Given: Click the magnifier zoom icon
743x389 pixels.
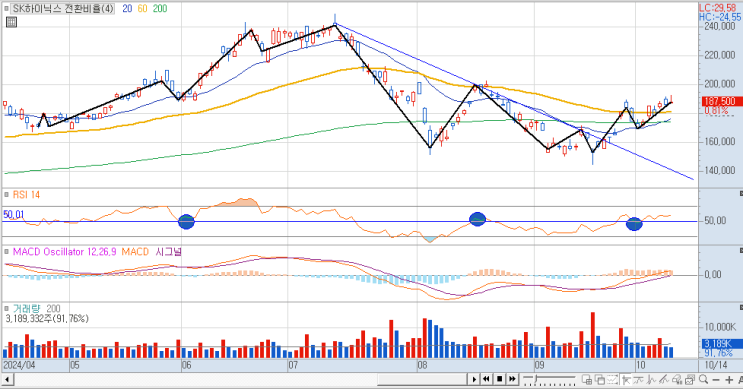Looking at the screenshot, I should coord(704,379).
